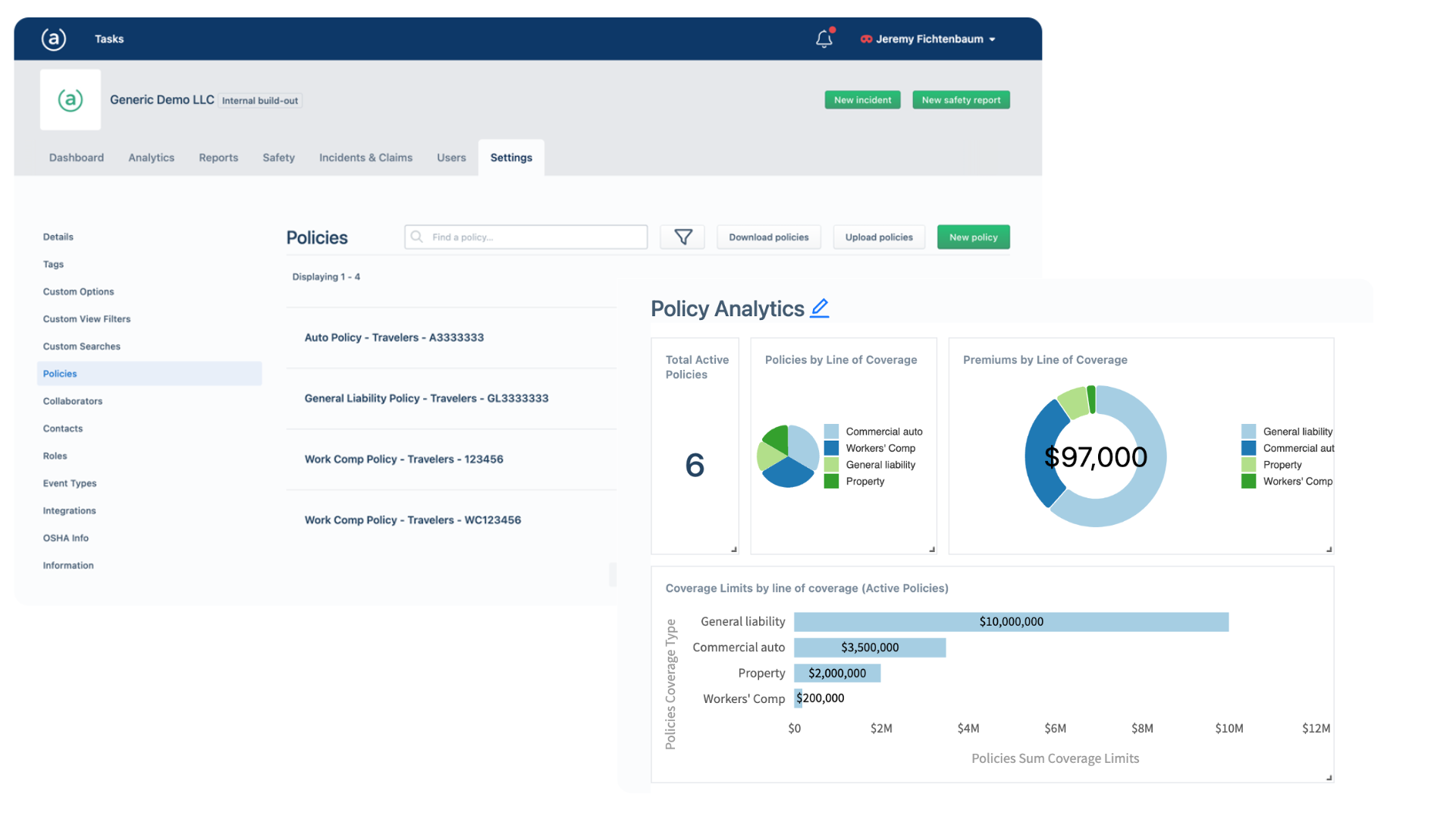Image resolution: width=1456 pixels, height=819 pixels.
Task: Click the red icon beside Jeremy Fichtenbaum
Action: (866, 39)
